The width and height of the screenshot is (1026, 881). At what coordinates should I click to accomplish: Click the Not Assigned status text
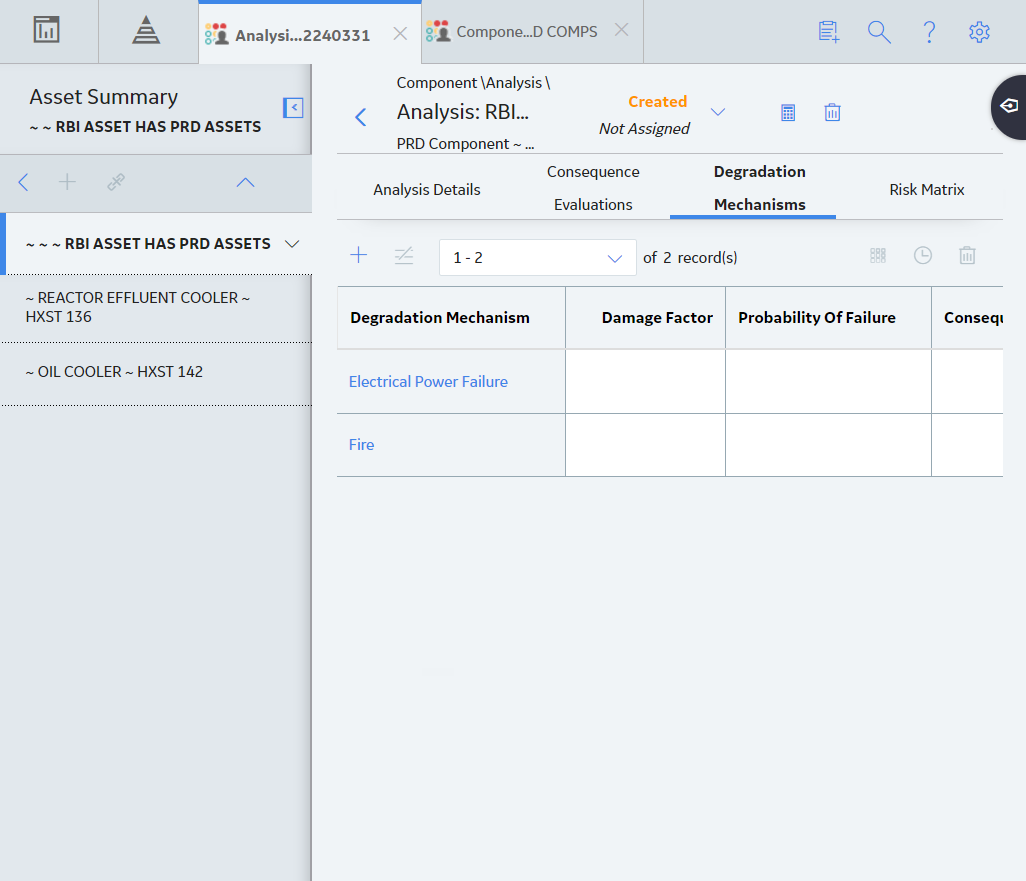pos(644,128)
